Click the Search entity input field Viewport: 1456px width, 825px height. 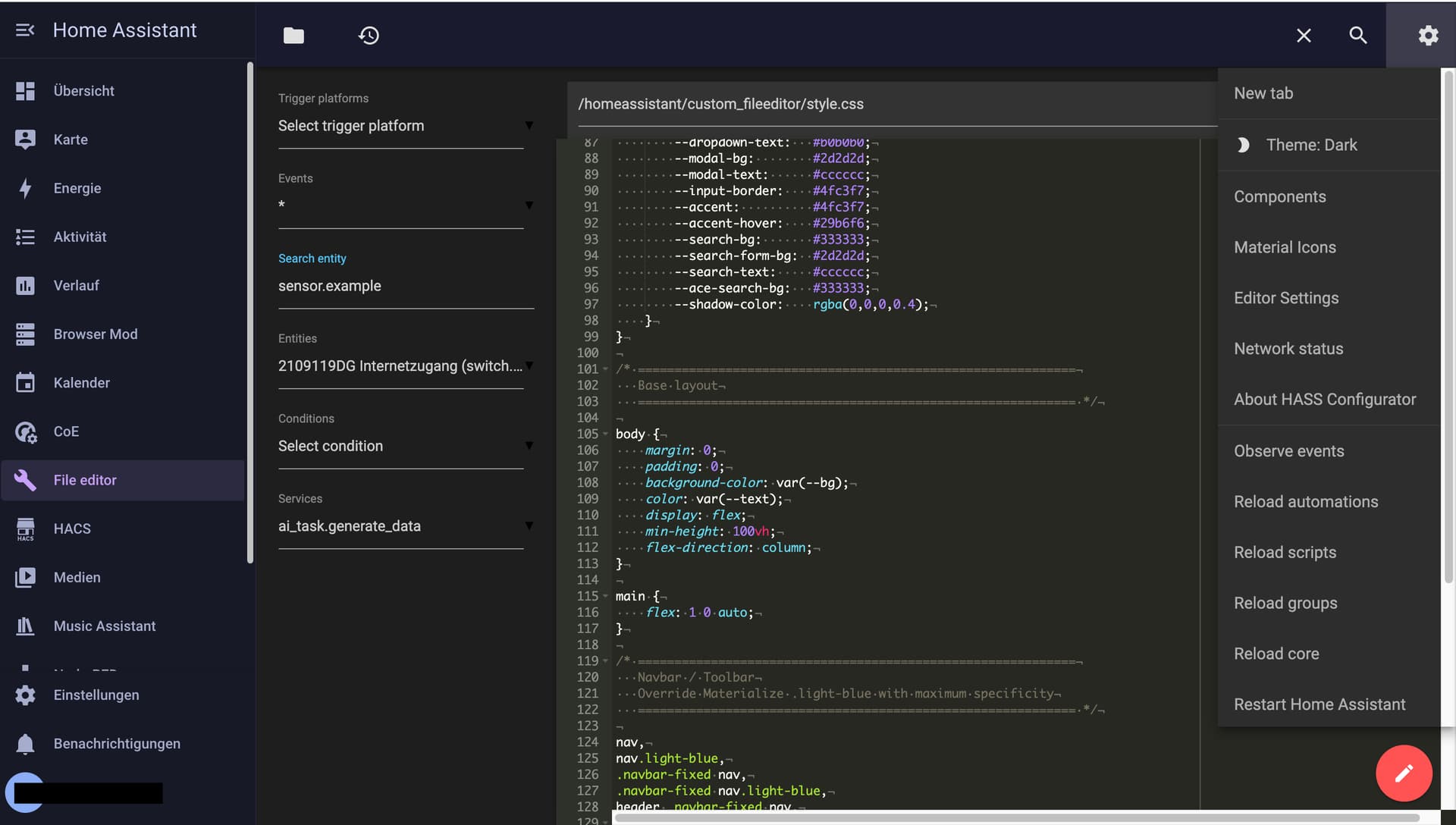point(405,286)
